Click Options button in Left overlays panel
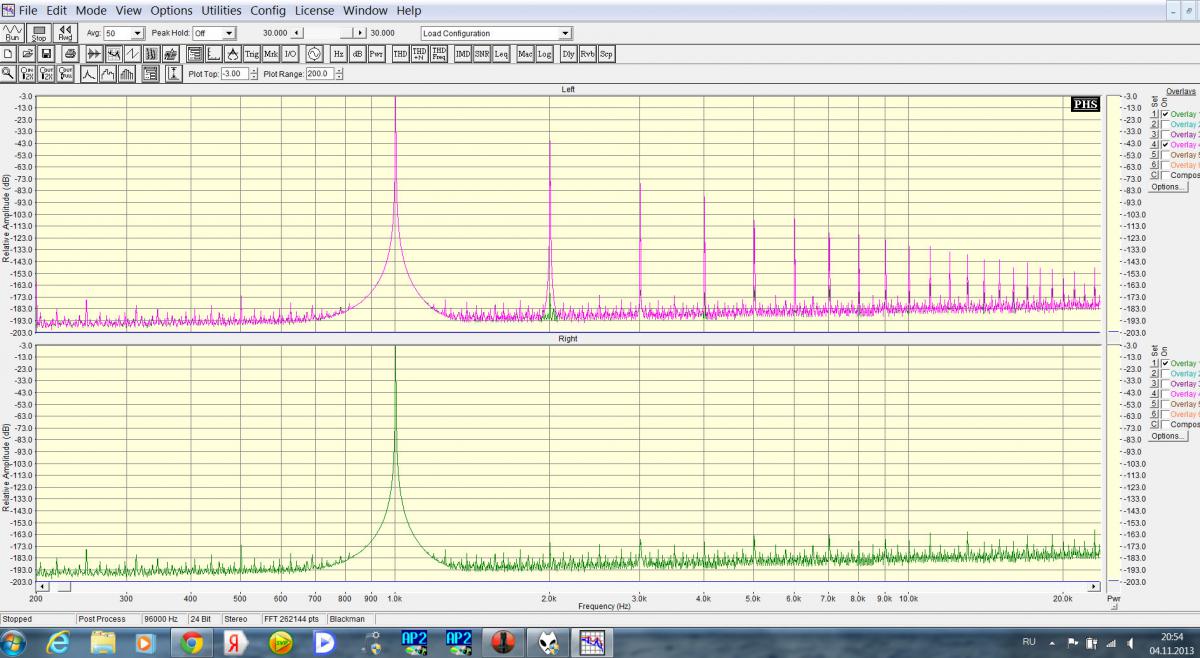This screenshot has height=658, width=1200. tap(1166, 187)
